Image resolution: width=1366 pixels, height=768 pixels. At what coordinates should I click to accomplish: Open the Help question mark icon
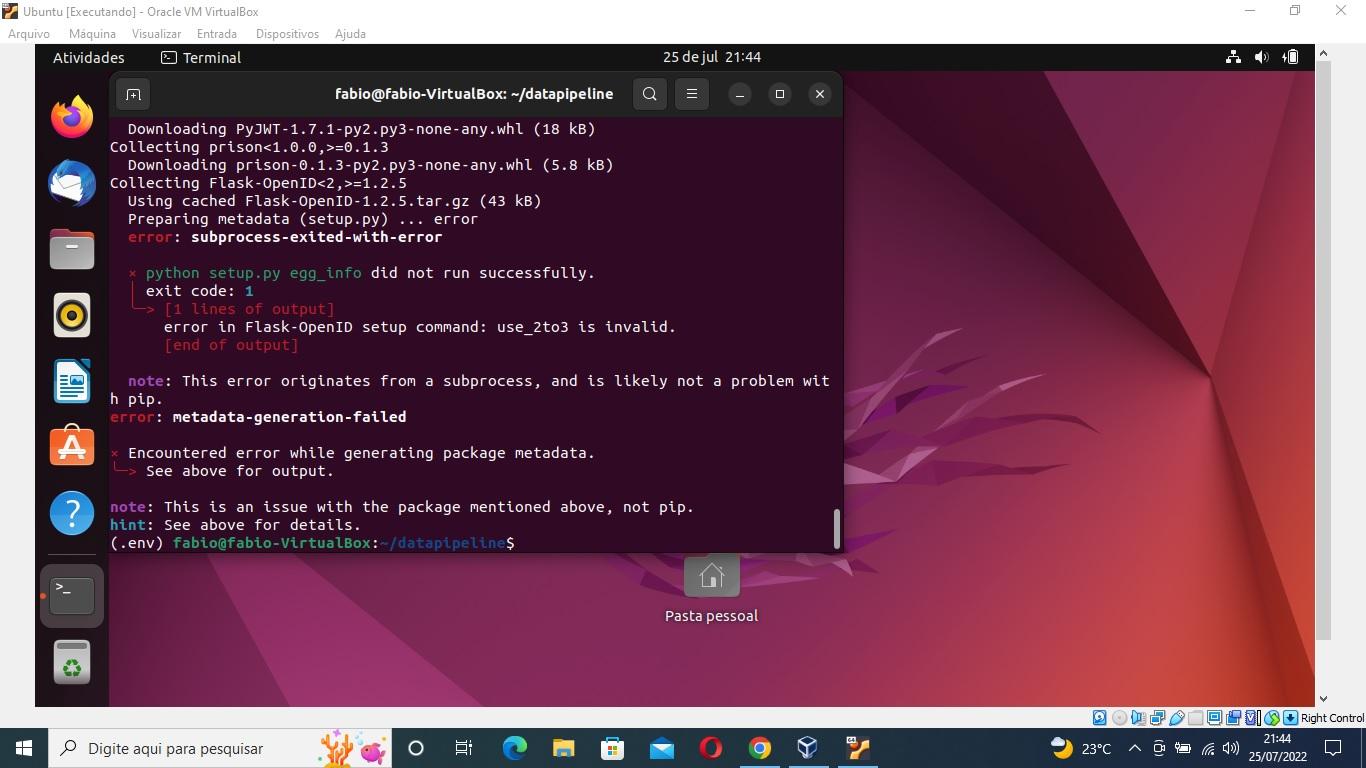pyautogui.click(x=72, y=513)
